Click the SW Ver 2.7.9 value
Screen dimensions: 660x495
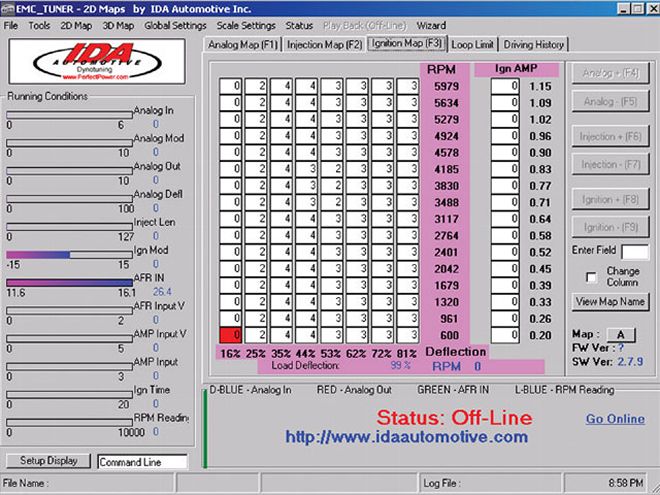point(630,362)
